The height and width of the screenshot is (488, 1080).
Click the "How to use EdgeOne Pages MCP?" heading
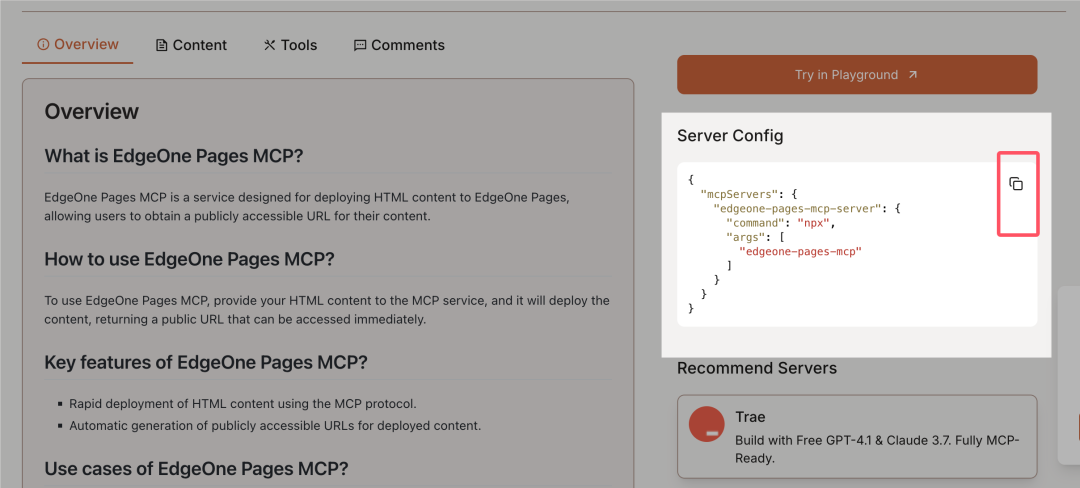pos(189,259)
